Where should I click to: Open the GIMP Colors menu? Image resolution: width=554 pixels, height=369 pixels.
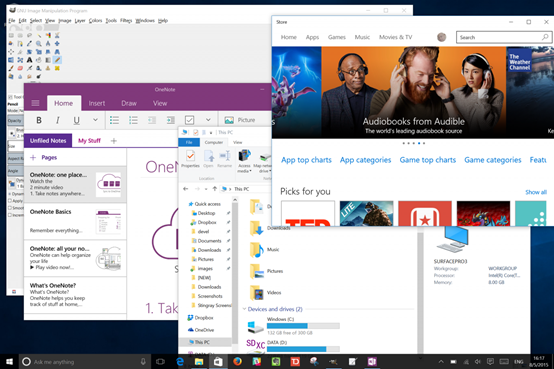tap(95, 20)
